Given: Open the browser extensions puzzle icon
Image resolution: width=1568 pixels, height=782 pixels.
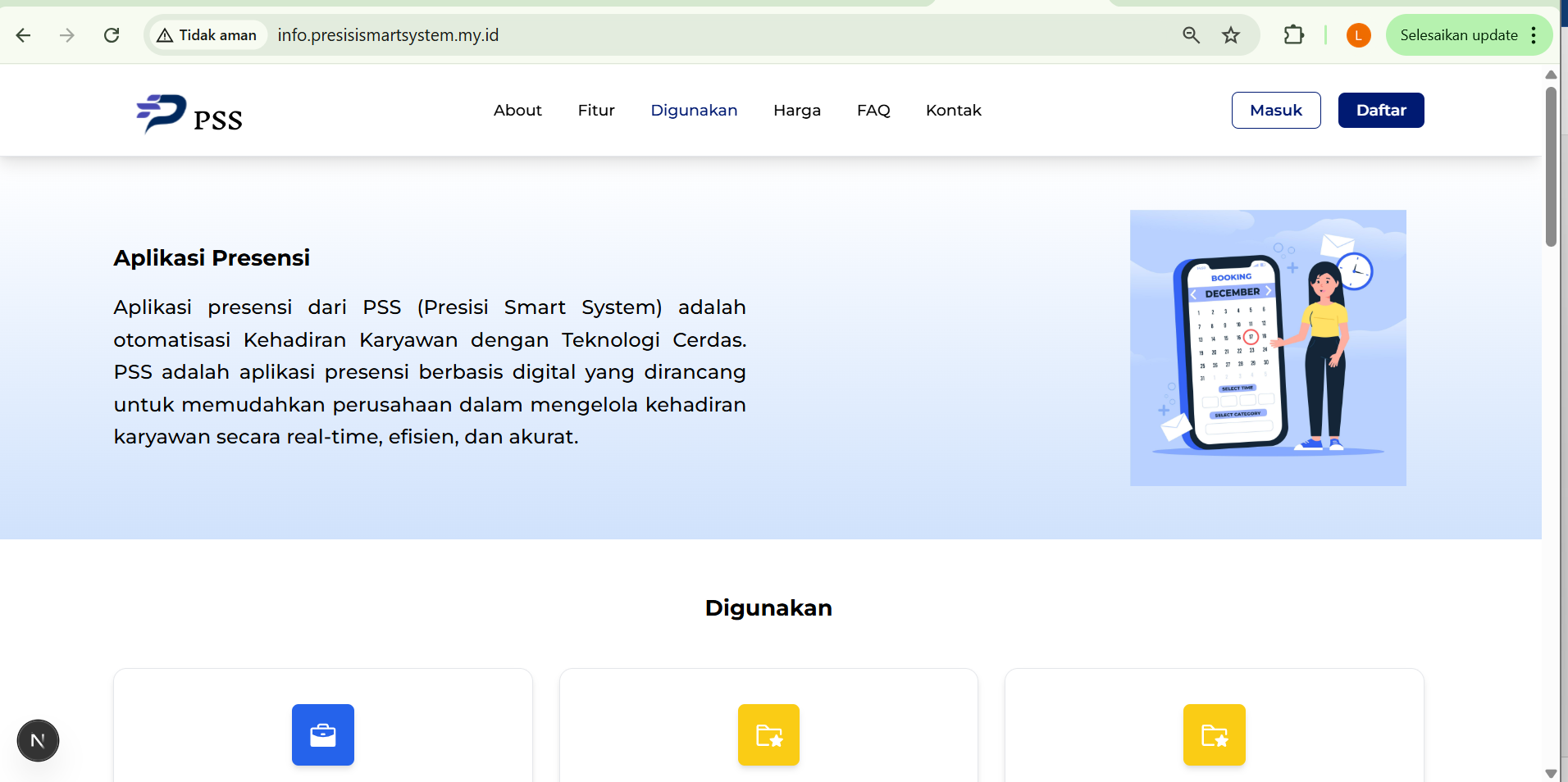Looking at the screenshot, I should pos(1294,34).
